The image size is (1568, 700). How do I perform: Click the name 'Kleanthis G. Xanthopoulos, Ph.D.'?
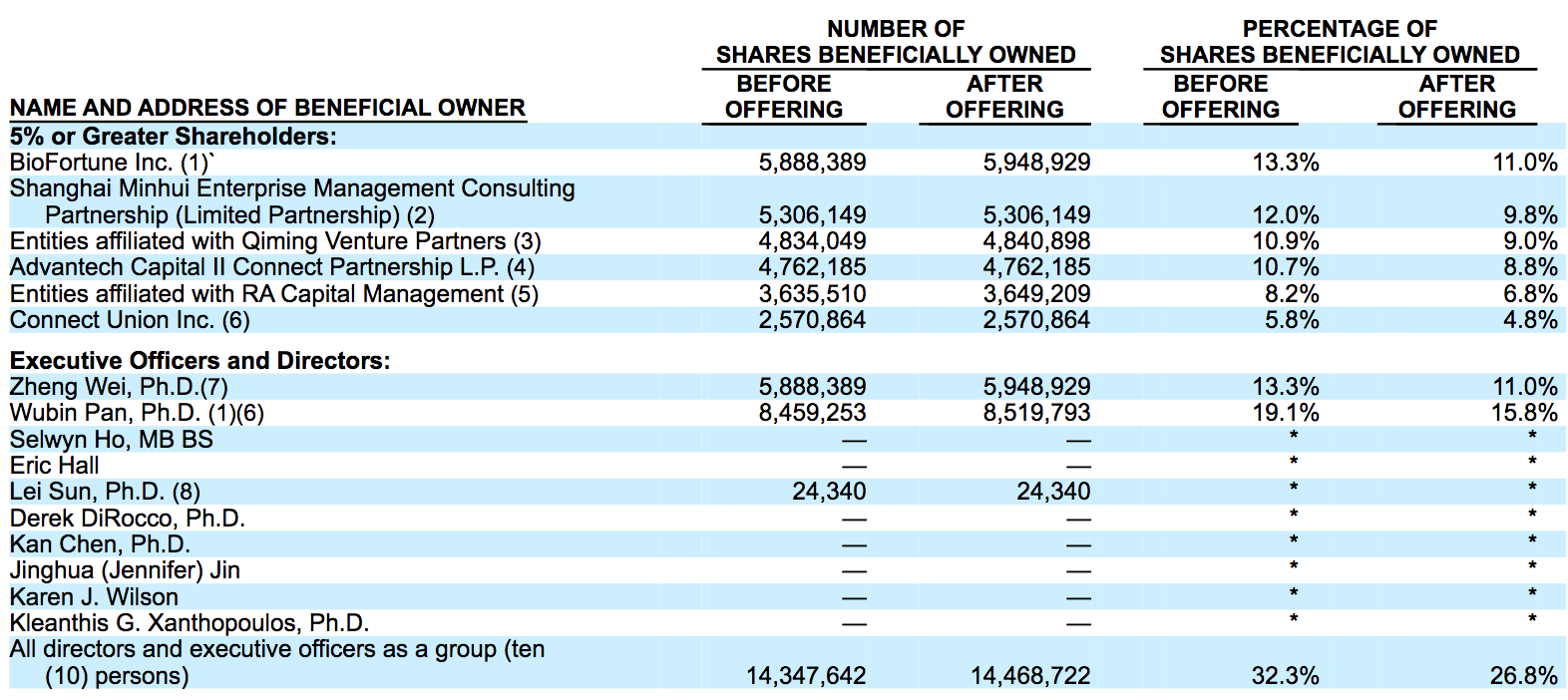(190, 623)
